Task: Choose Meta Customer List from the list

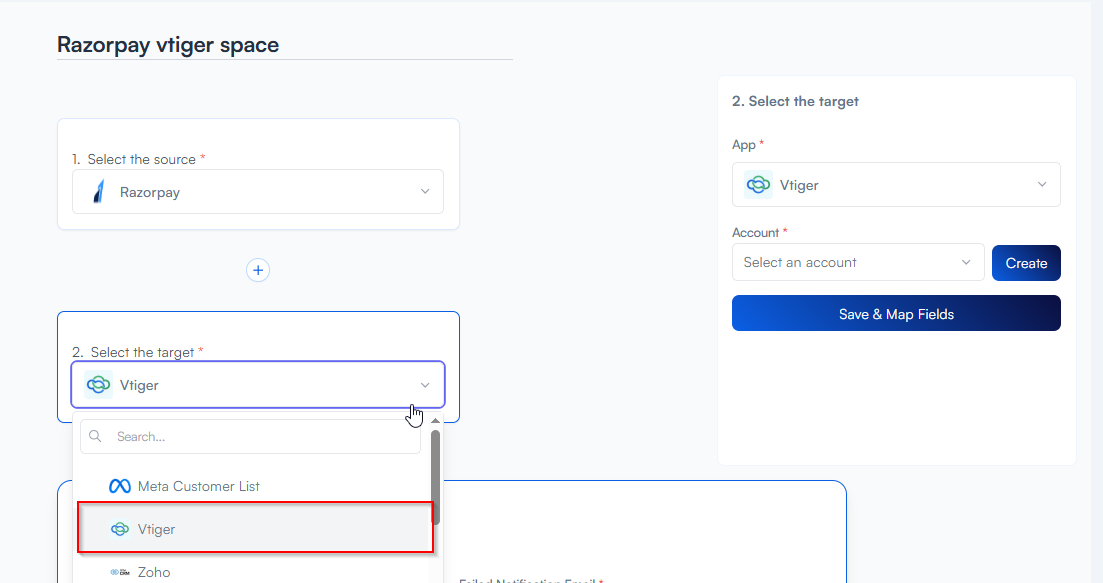Action: (198, 486)
